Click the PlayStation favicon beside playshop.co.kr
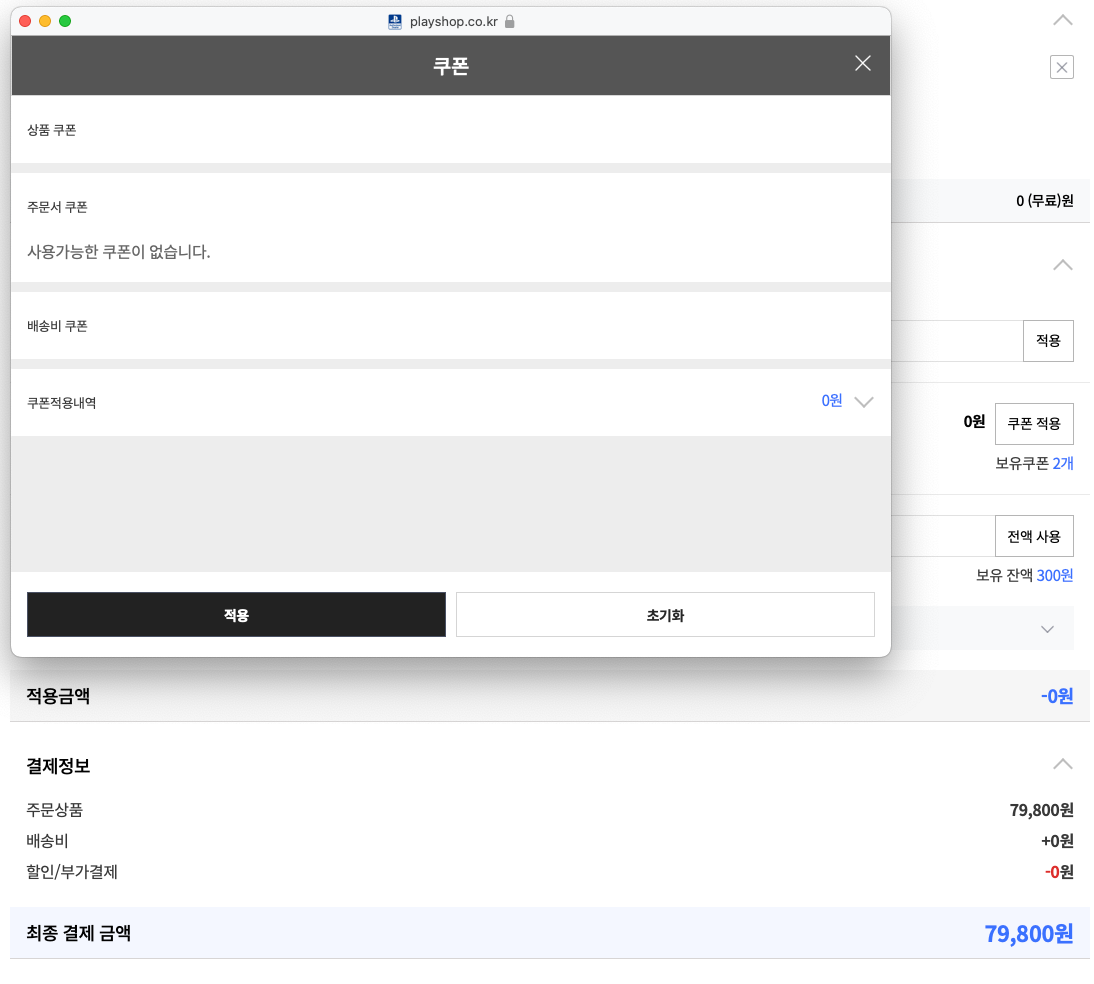The image size is (1094, 984). point(395,22)
